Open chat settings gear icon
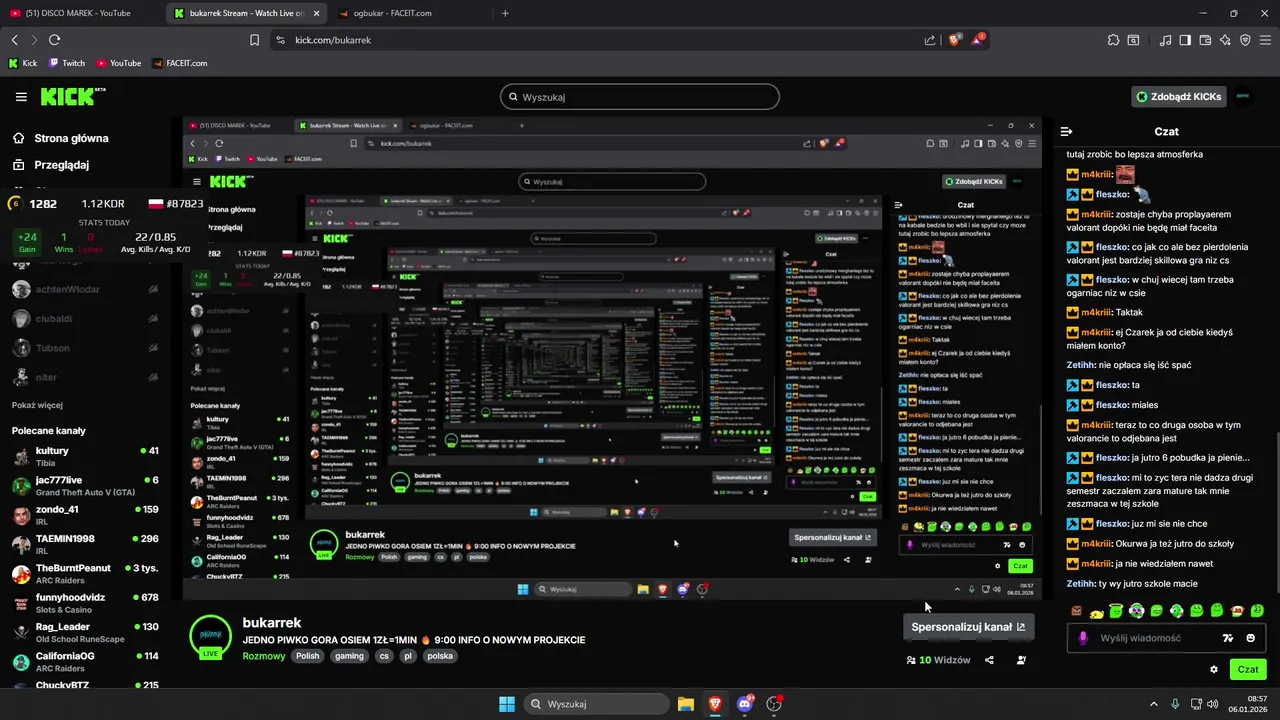Image resolution: width=1280 pixels, height=720 pixels. [x=1214, y=669]
